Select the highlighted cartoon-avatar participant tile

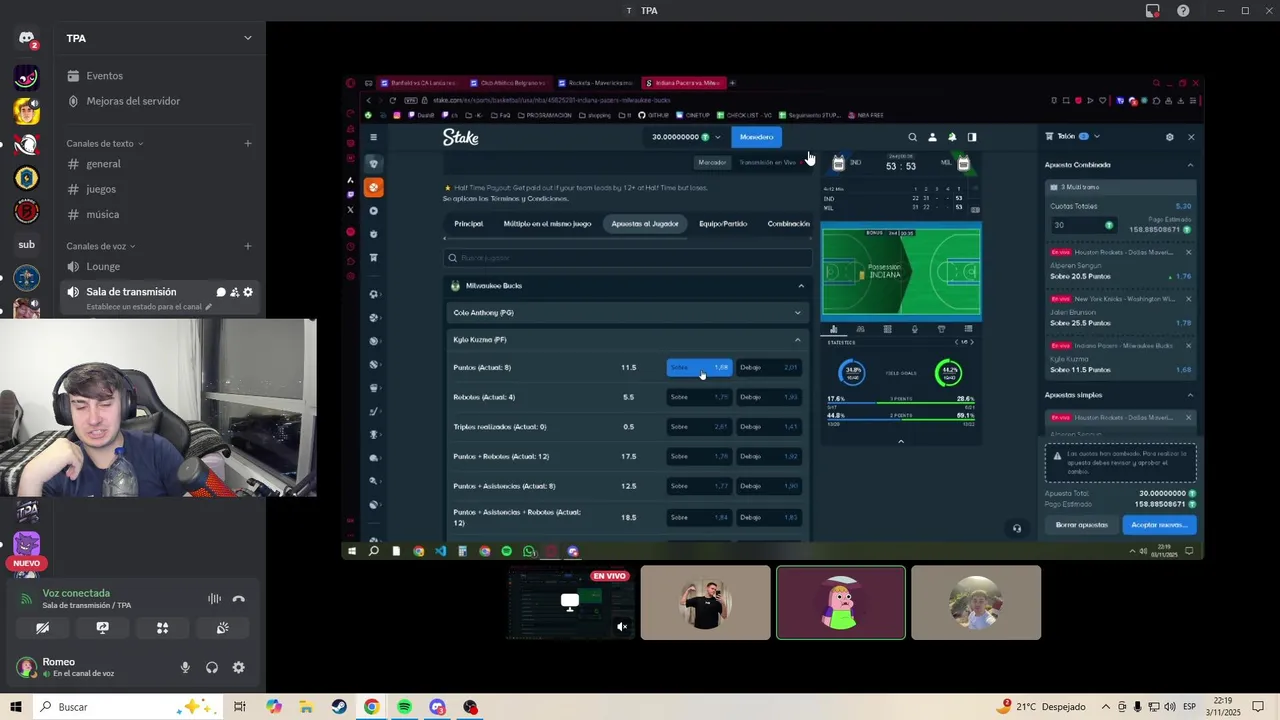[x=841, y=602]
